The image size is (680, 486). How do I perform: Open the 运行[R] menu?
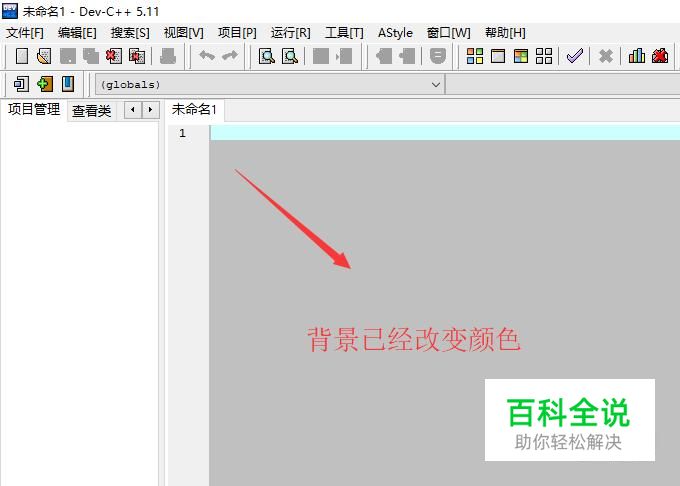pos(291,33)
